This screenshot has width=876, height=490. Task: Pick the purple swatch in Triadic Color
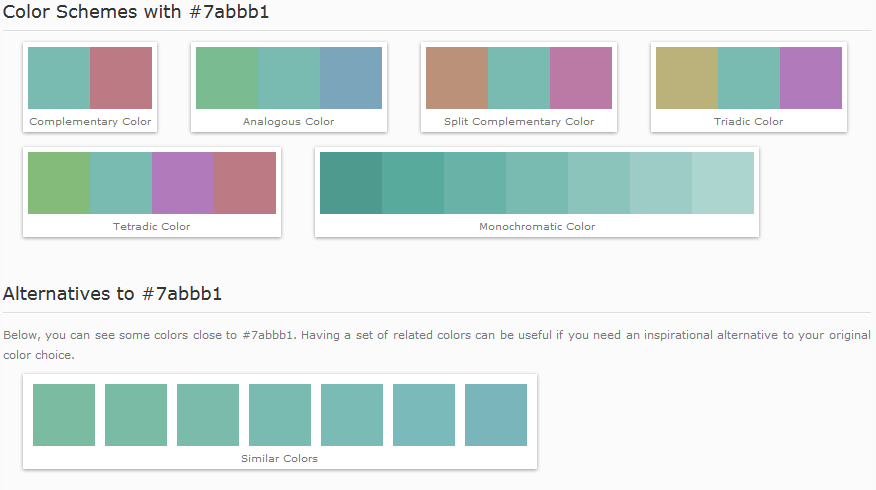coord(811,78)
